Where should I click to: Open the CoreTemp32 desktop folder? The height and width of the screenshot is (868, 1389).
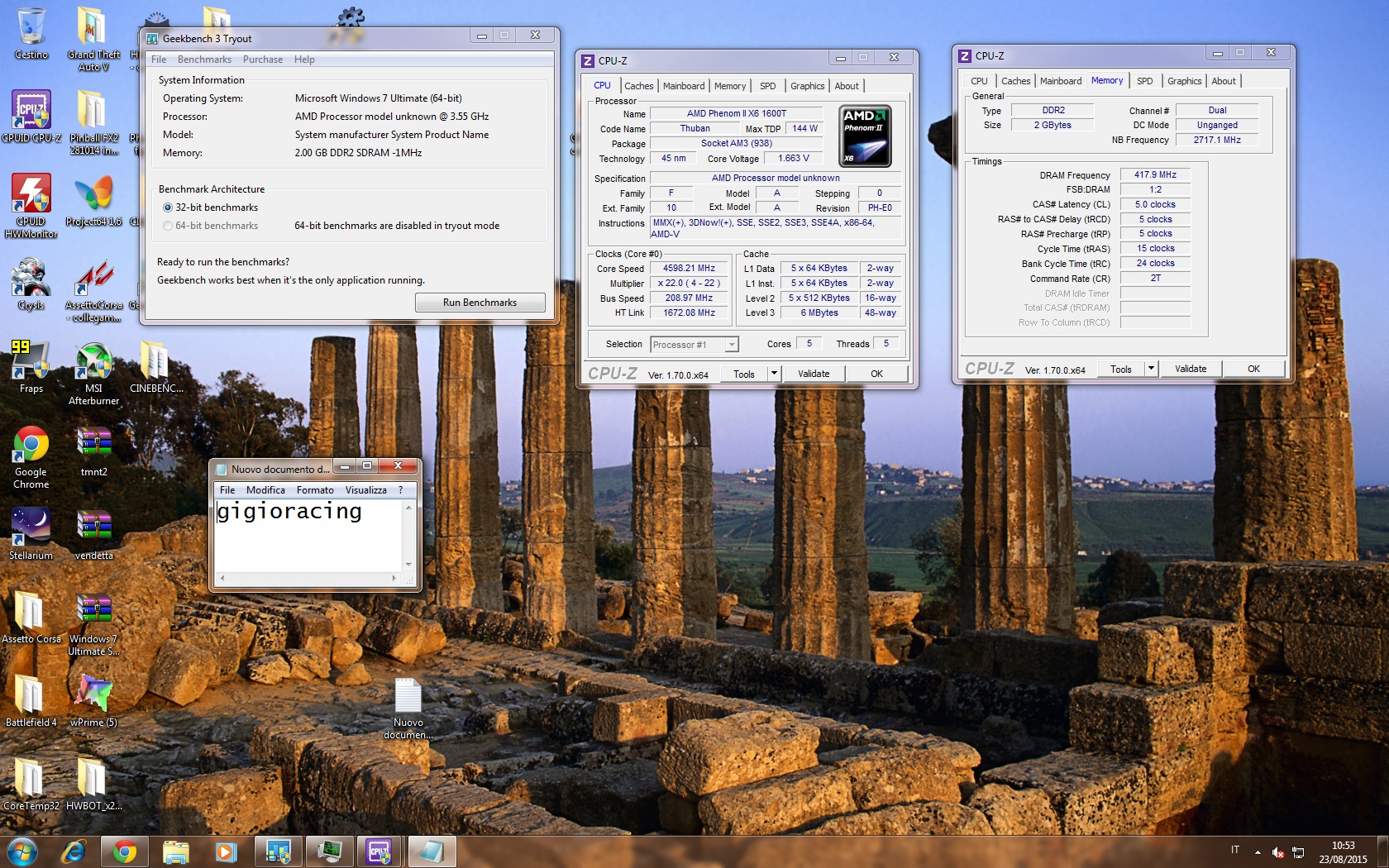31,785
